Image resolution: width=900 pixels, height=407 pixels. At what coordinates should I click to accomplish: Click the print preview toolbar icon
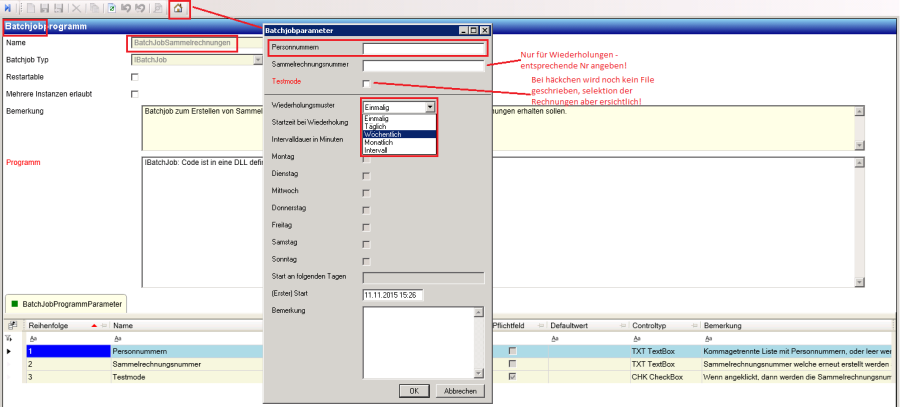(x=158, y=9)
